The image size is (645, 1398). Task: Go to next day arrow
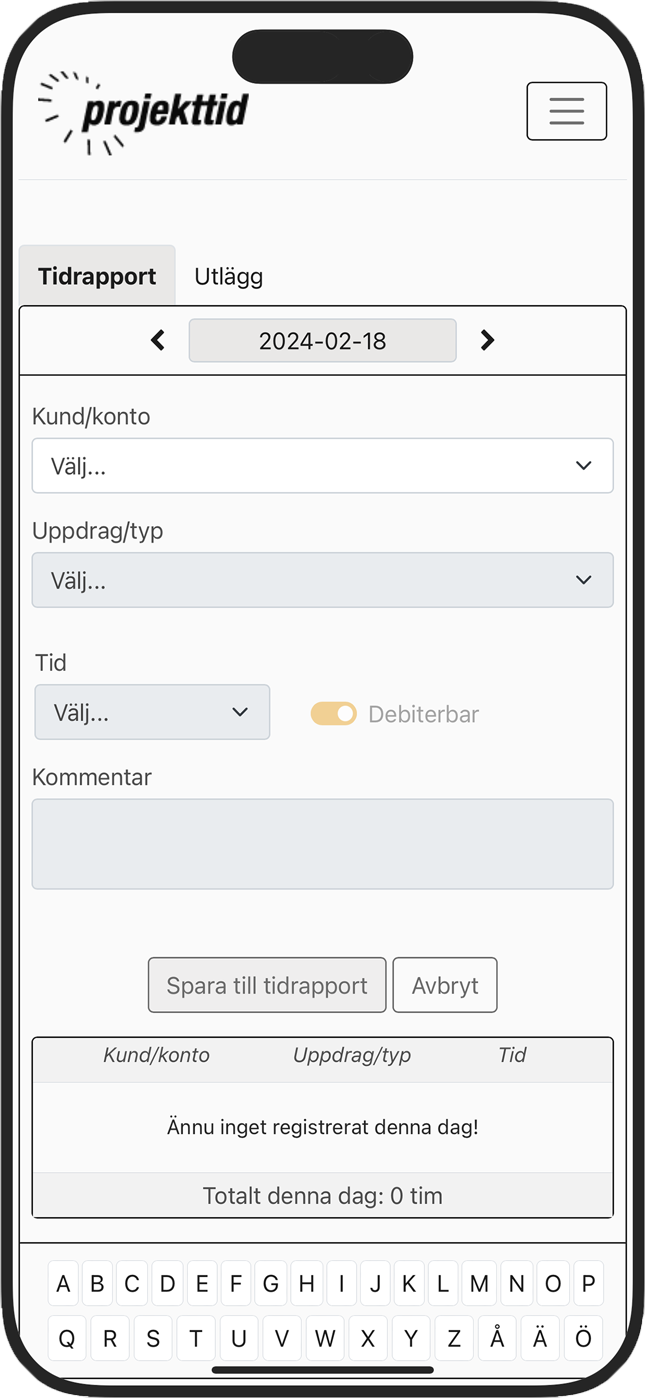click(487, 341)
